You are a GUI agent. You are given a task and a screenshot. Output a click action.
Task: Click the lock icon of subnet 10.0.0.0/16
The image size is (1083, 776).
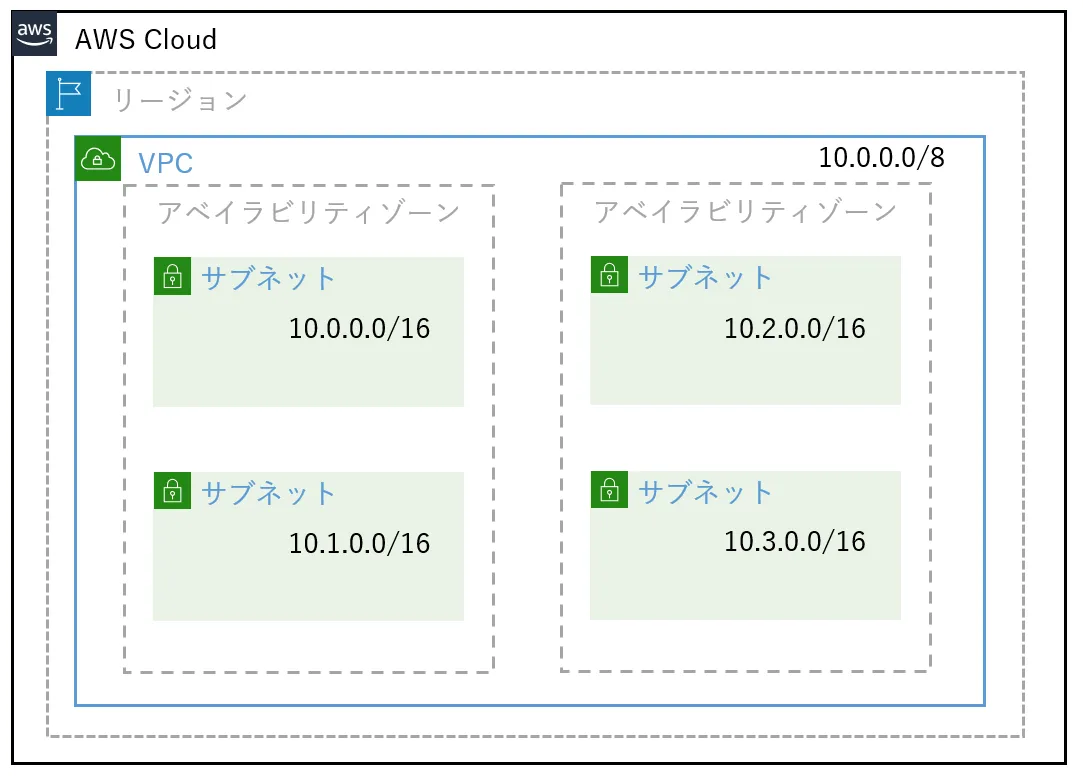172,276
